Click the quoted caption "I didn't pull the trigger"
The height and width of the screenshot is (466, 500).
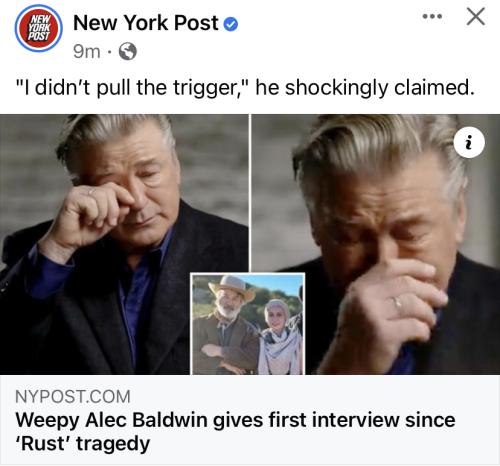point(132,88)
